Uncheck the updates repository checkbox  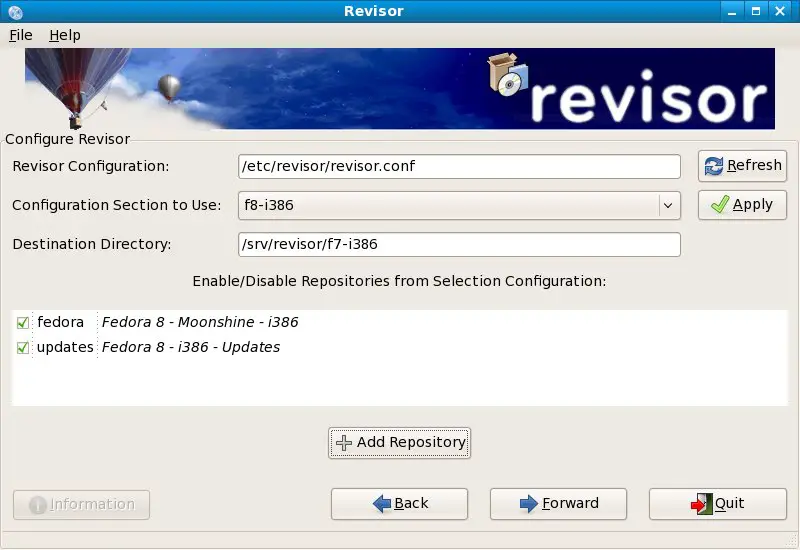[x=22, y=347]
